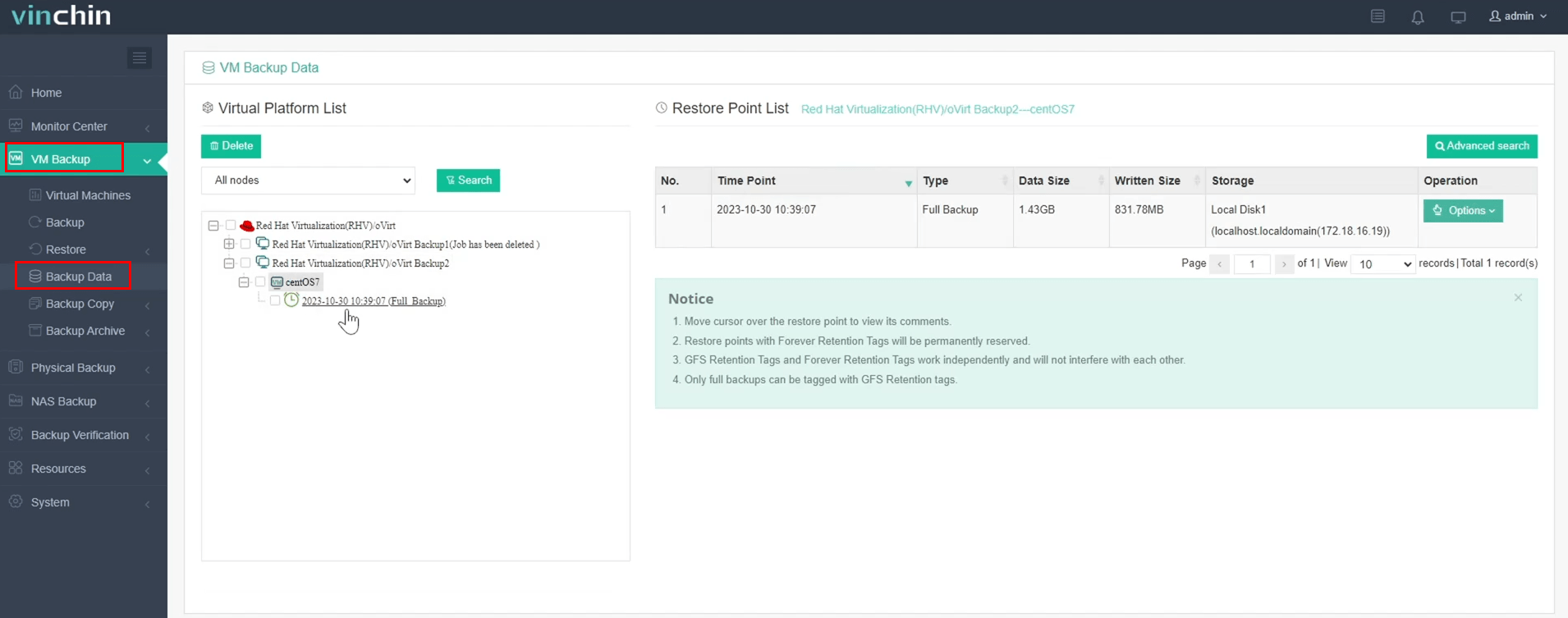
Task: Sort the table by the Data Size column
Action: click(x=1061, y=181)
